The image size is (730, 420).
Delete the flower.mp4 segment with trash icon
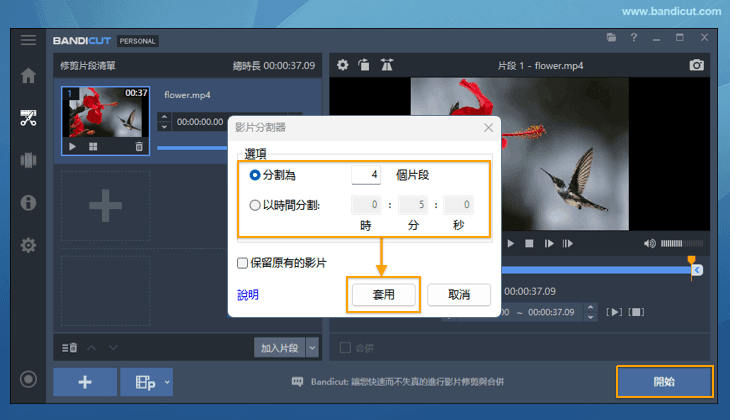tap(139, 146)
